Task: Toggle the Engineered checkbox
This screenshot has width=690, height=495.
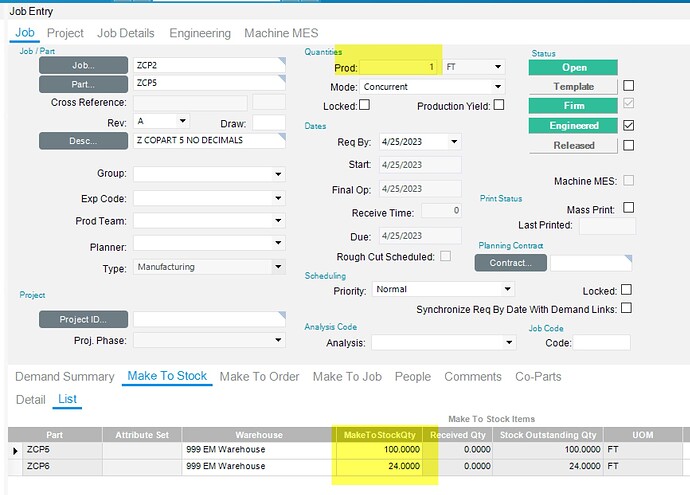Action: coord(628,125)
